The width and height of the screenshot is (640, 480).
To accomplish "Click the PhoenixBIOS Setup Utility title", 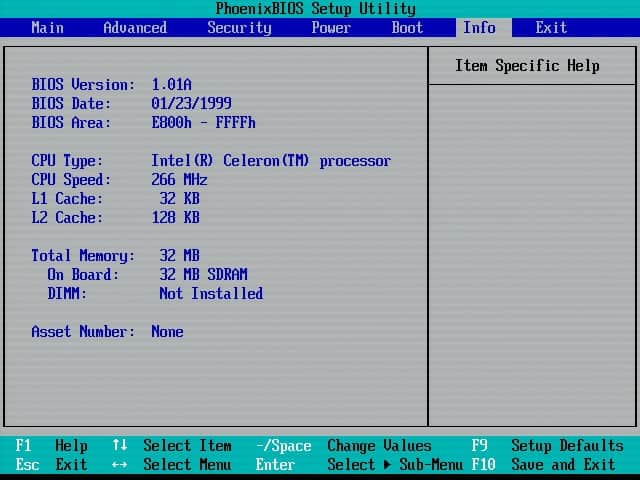I will click(x=316, y=9).
